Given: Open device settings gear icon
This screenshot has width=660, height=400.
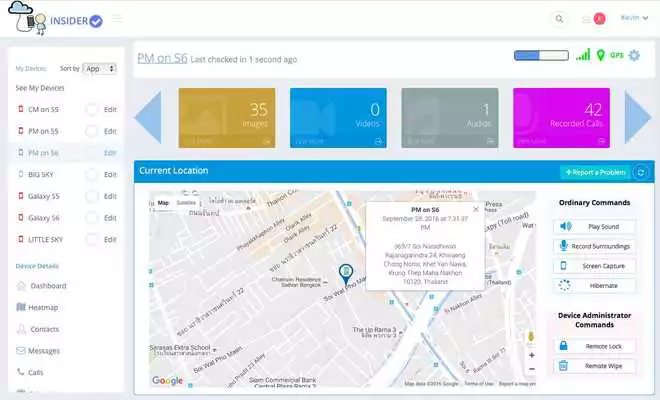Looking at the screenshot, I should pos(634,55).
